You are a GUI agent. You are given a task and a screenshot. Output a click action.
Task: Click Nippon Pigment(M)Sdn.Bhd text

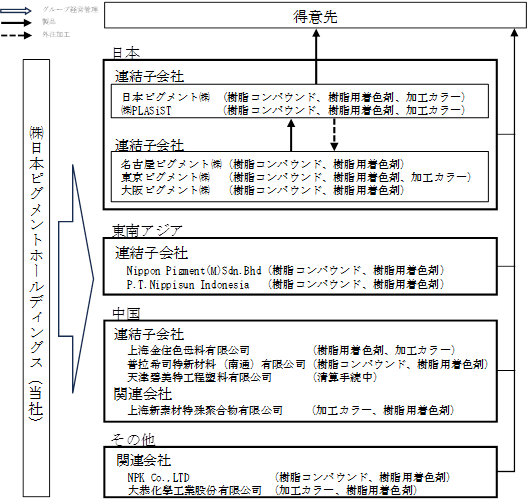click(x=194, y=271)
